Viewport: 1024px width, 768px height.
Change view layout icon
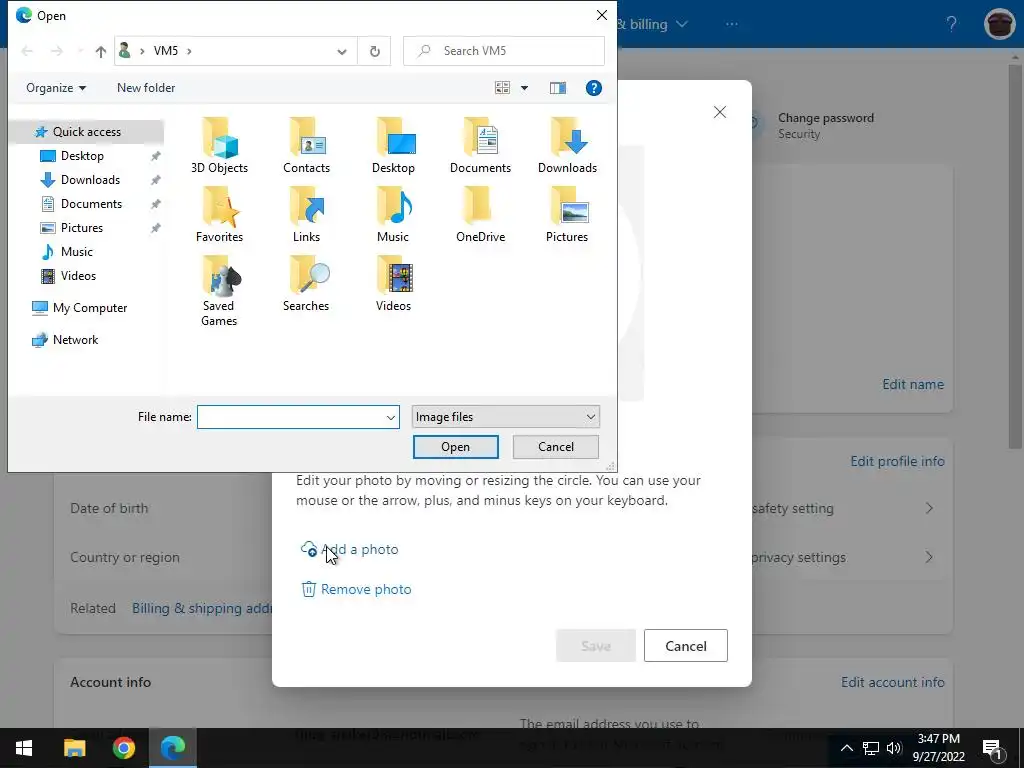coord(502,88)
